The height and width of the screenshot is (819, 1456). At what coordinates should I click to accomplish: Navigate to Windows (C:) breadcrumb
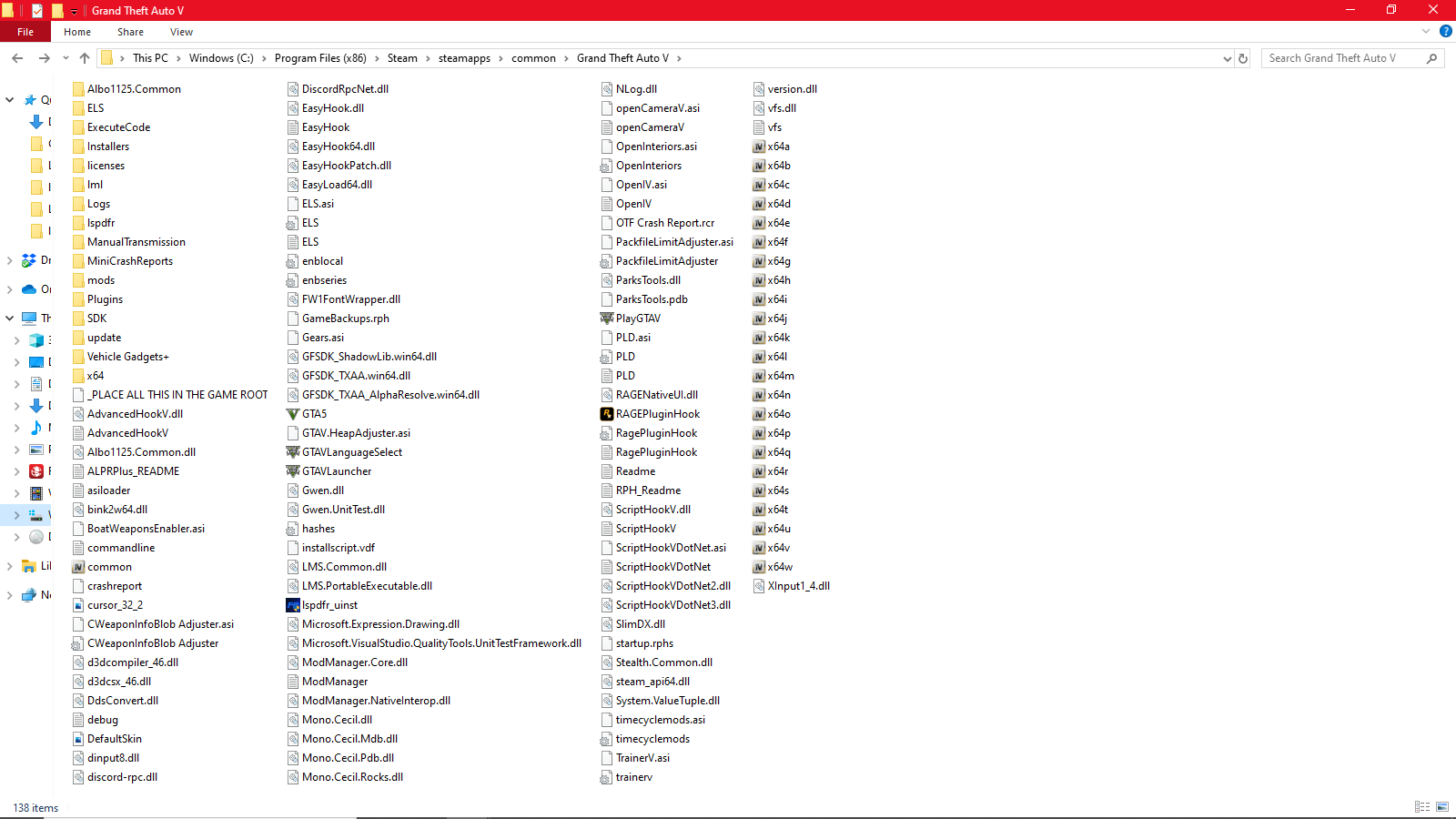pyautogui.click(x=221, y=58)
